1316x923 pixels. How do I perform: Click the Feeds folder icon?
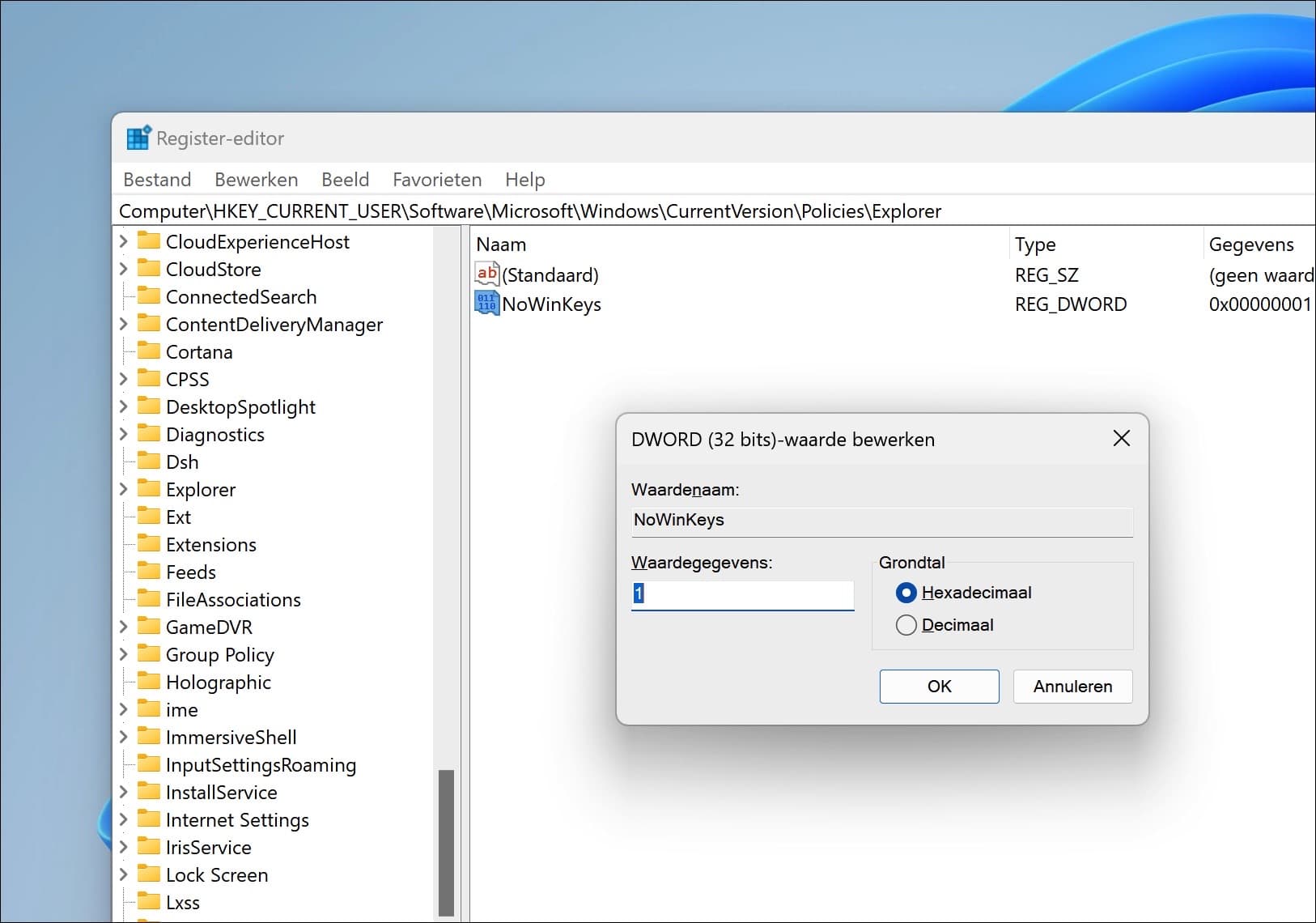149,572
